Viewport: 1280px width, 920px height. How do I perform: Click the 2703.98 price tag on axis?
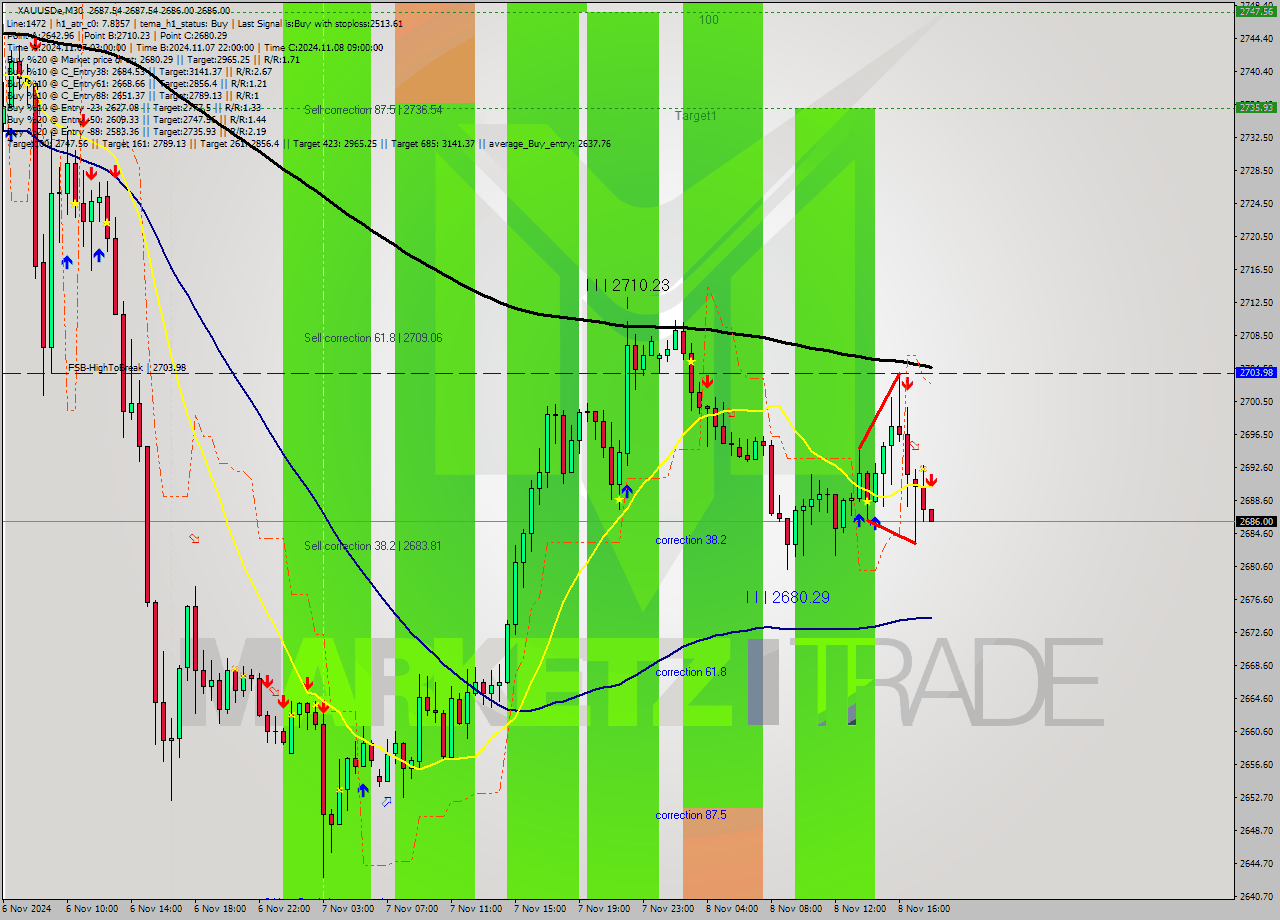(x=1256, y=372)
